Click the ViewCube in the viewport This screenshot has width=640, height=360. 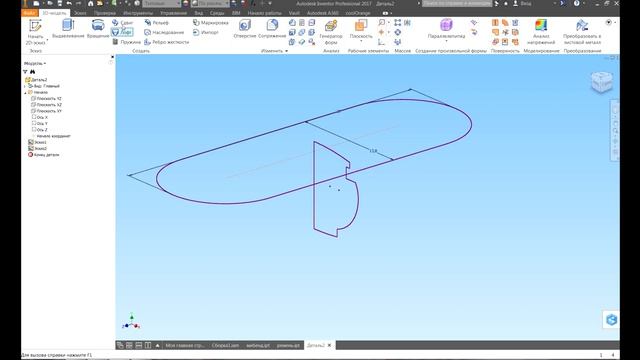[602, 82]
